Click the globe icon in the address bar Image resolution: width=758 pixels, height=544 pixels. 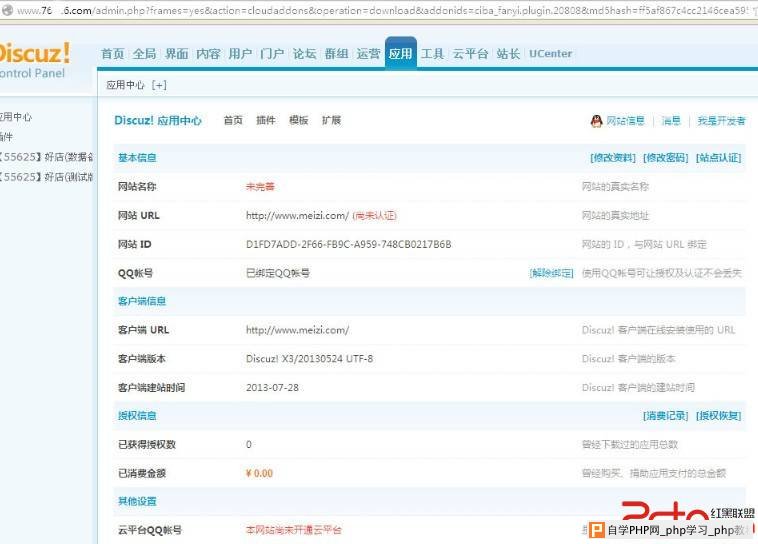pos(7,10)
